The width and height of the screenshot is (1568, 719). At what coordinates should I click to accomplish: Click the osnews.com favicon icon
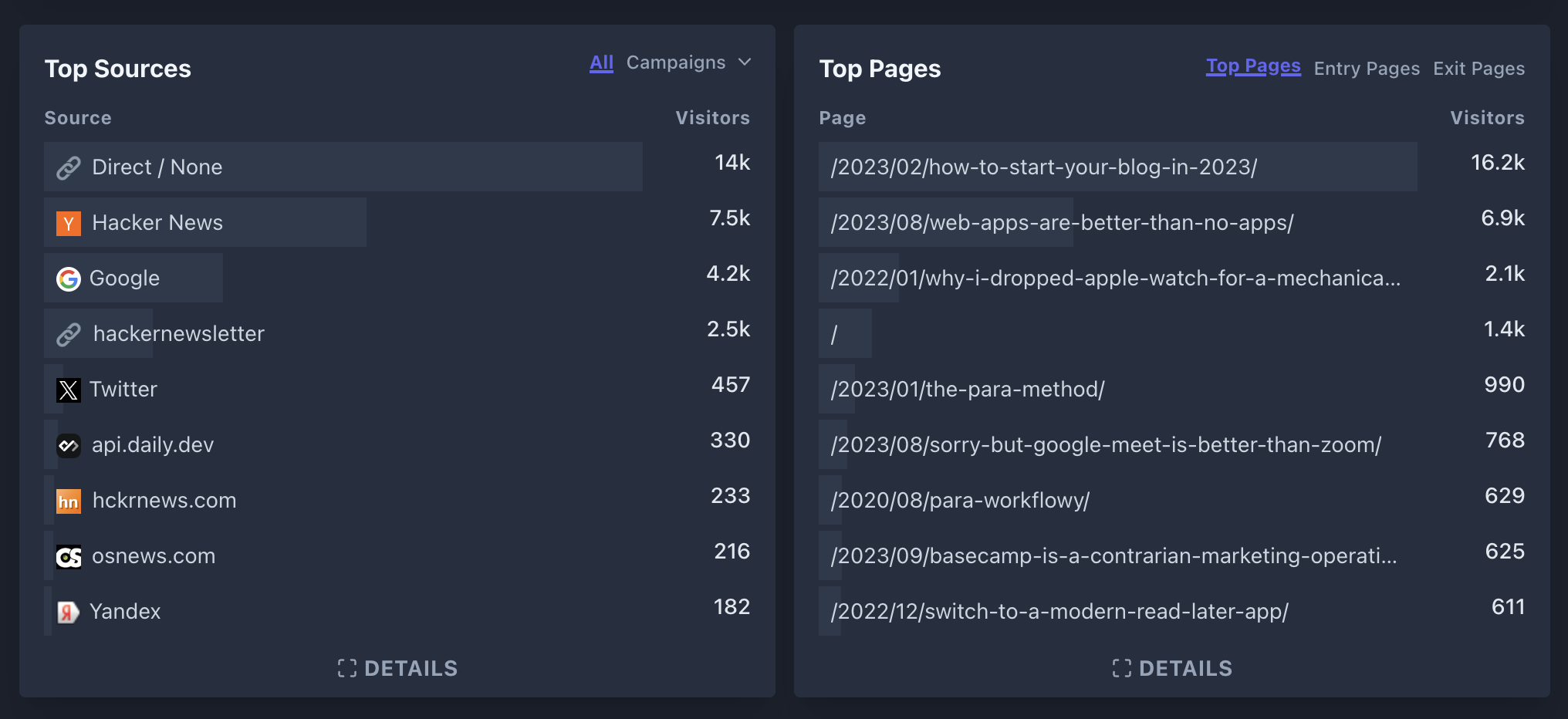pyautogui.click(x=69, y=556)
